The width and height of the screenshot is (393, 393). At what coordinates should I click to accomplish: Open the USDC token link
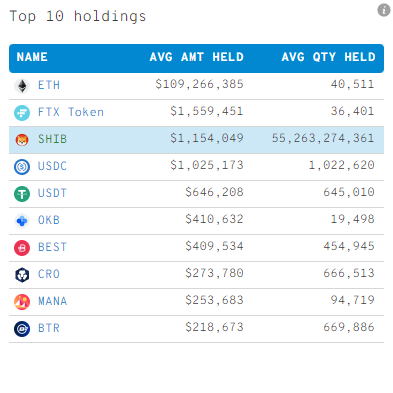click(52, 166)
